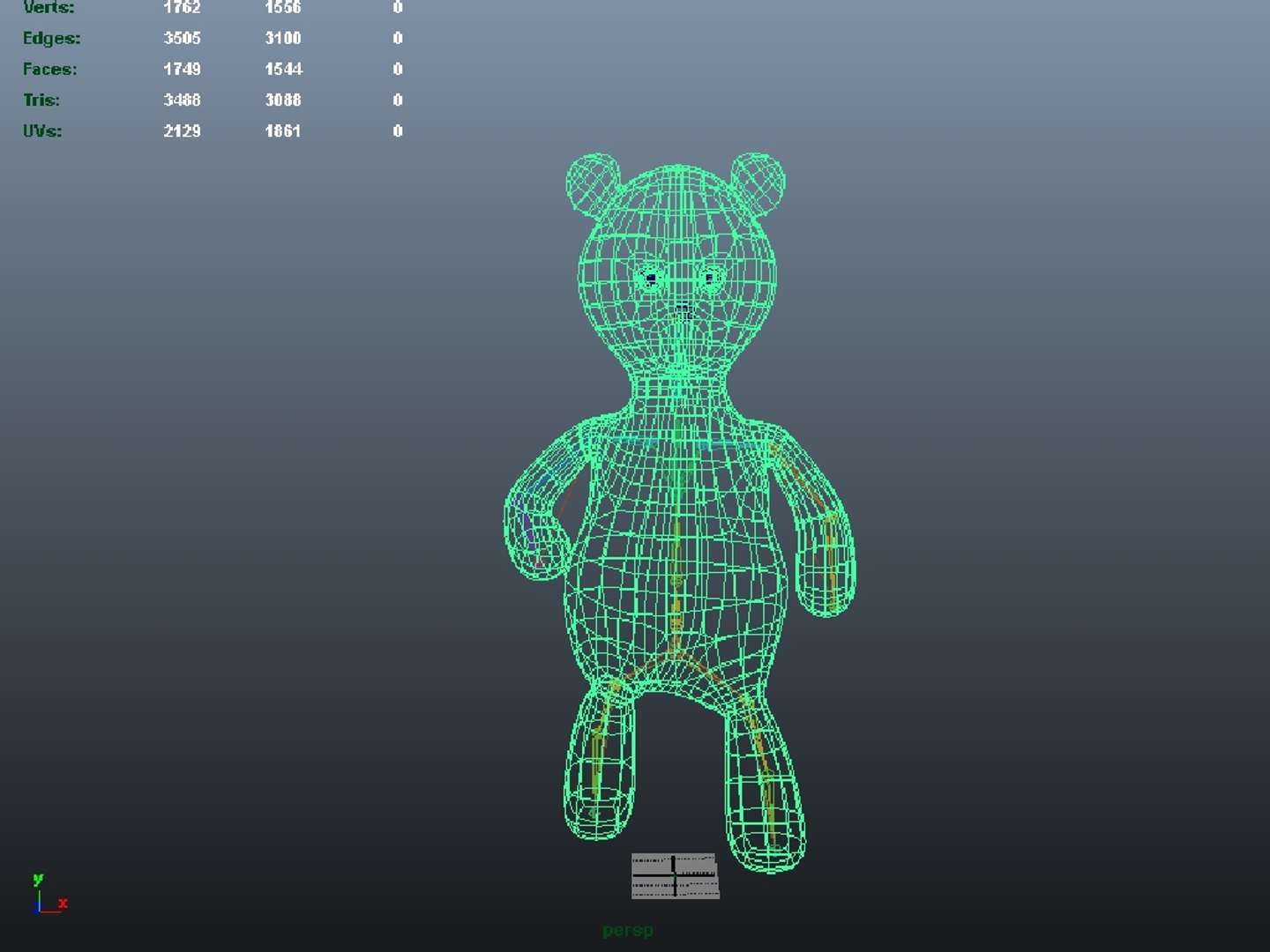Click the UVs: label in the HUD
1270x952 pixels.
[x=42, y=130]
